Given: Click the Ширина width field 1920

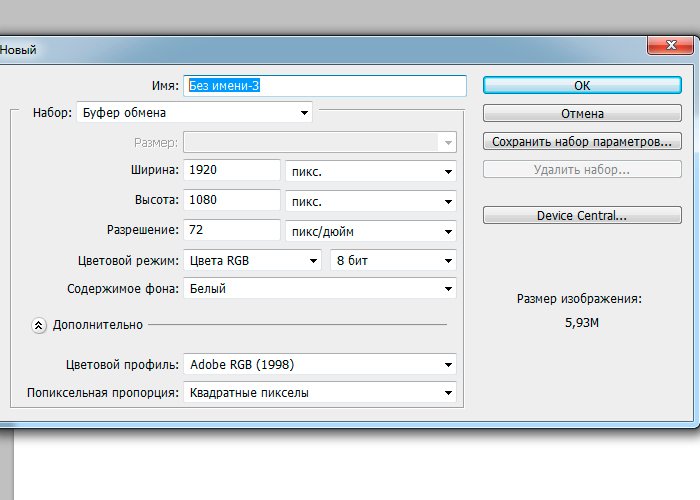Looking at the screenshot, I should (x=232, y=171).
